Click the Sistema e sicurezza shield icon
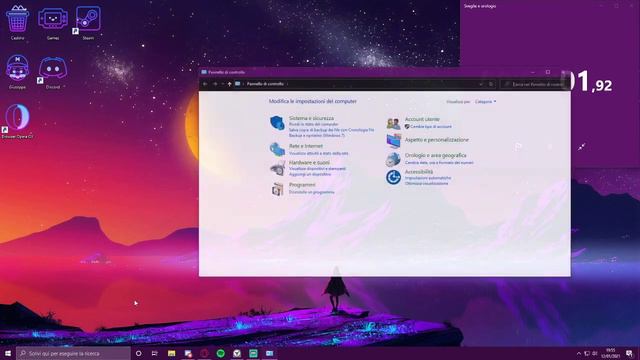Viewport: 640px width, 360px height. point(277,122)
